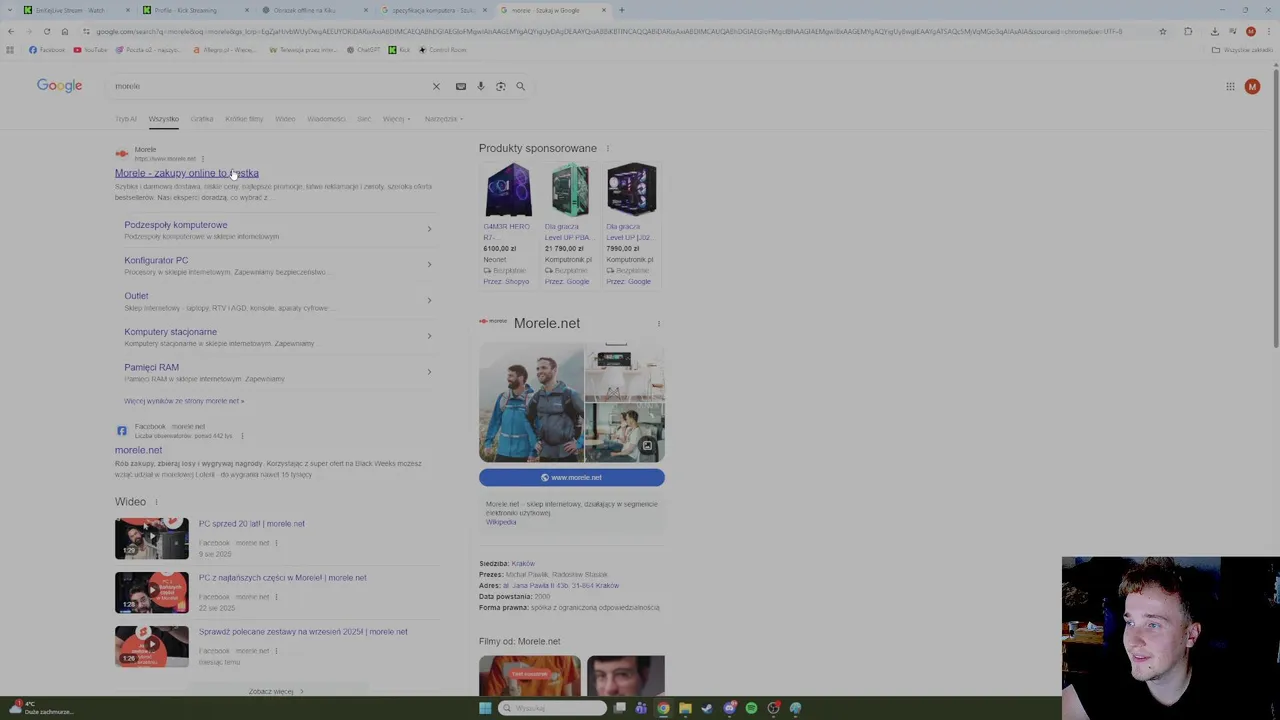Expand the Pamięci RAM sitelink arrow
This screenshot has width=1280, height=720.
click(429, 372)
